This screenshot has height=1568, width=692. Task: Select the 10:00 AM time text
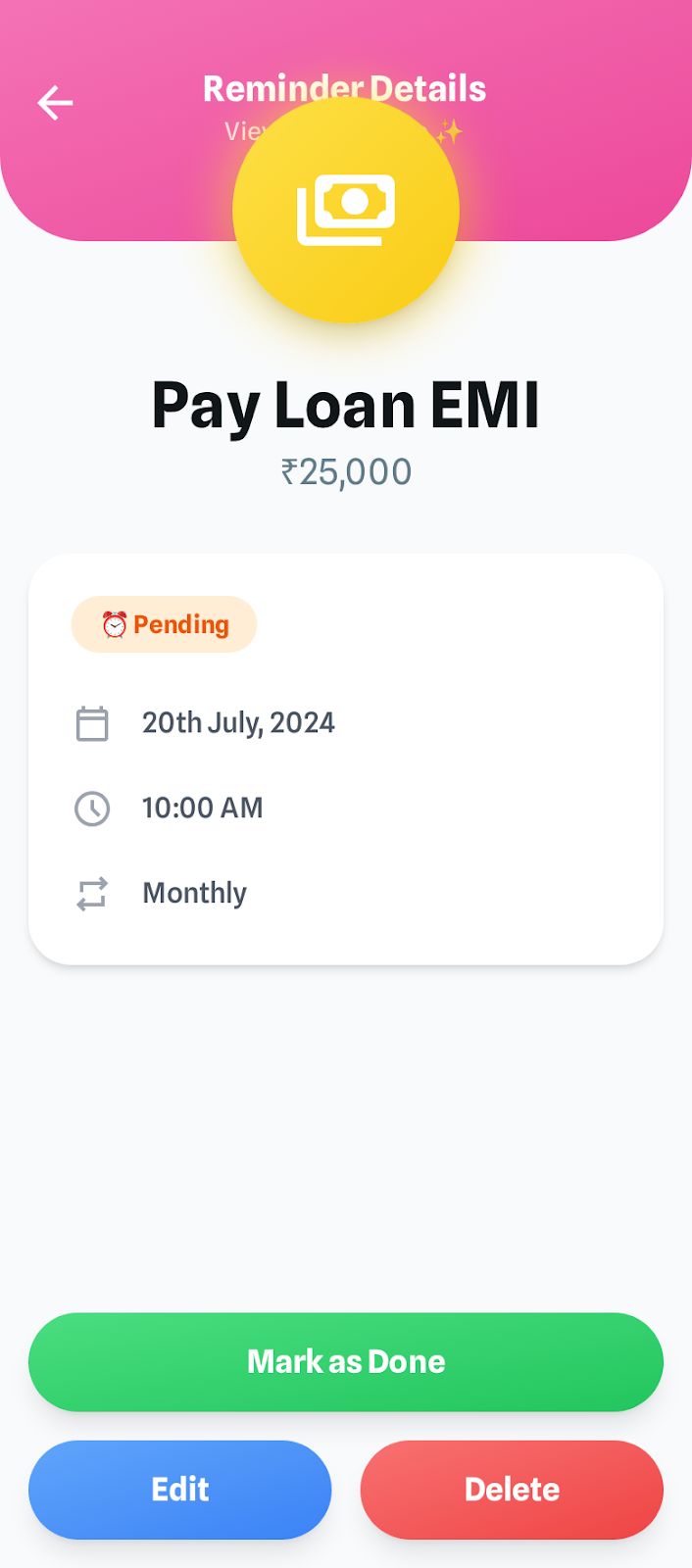point(203,808)
